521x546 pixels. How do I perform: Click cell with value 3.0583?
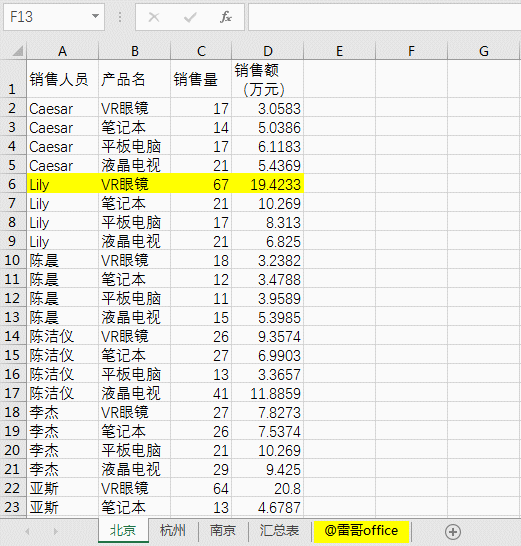268,108
